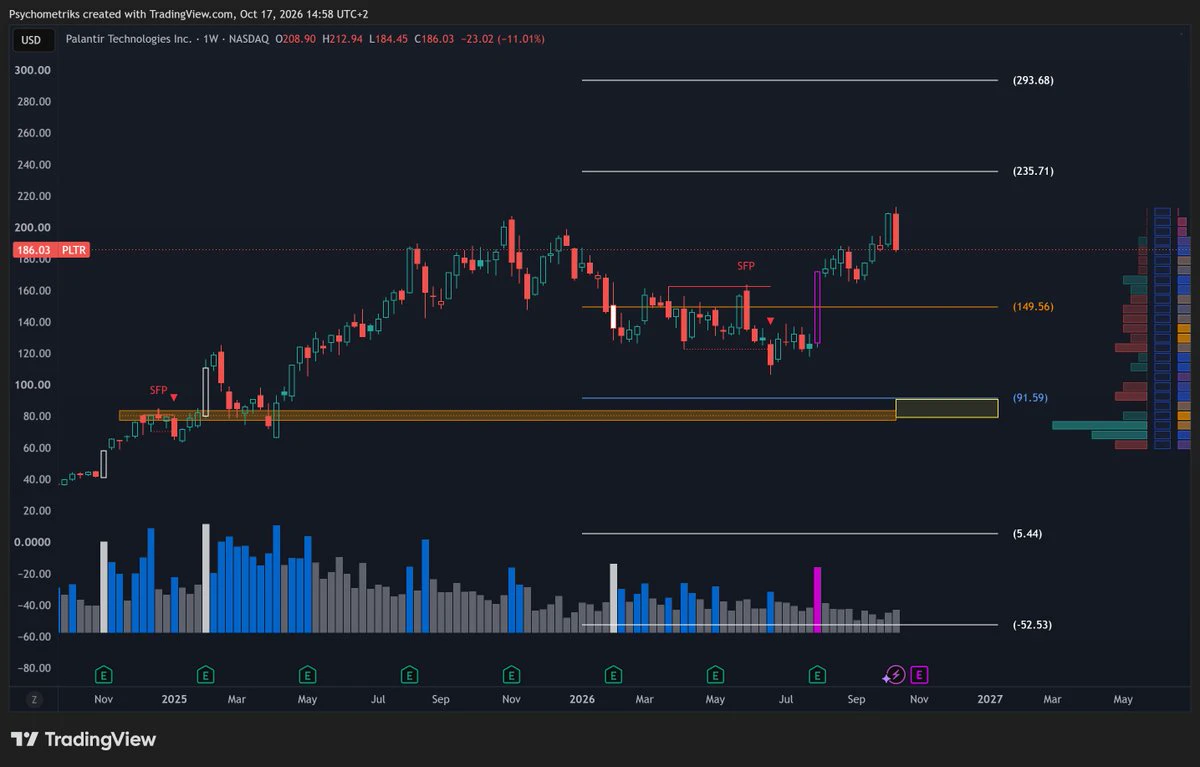Select the (235.71) level label
Image resolution: width=1200 pixels, height=767 pixels.
pos(1033,172)
